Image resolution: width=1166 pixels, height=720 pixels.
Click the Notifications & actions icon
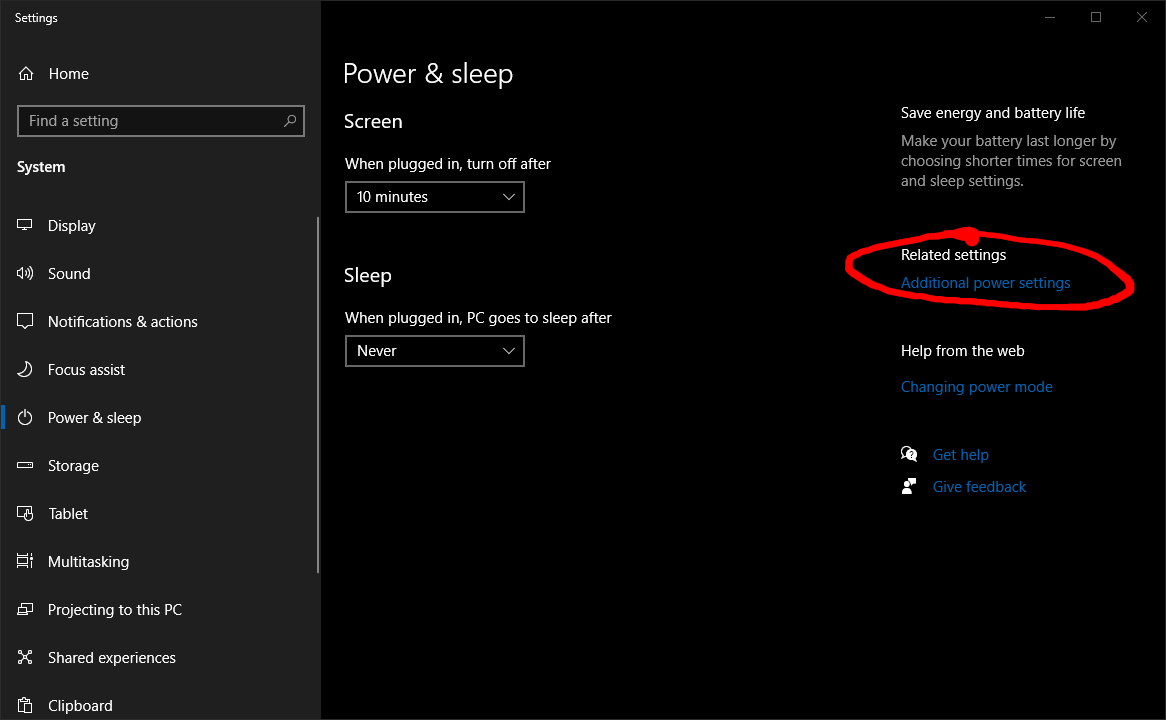click(26, 322)
